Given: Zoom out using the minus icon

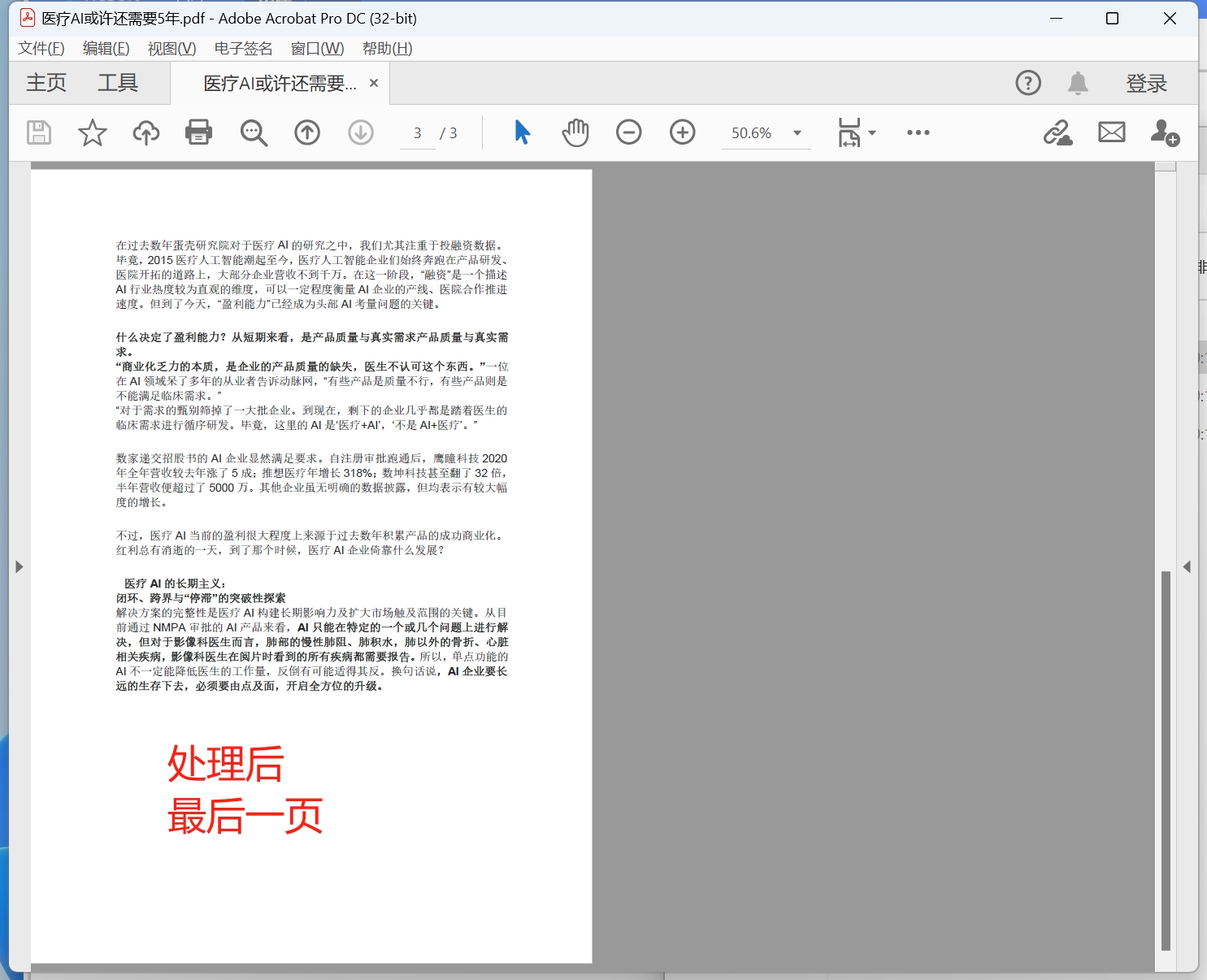Looking at the screenshot, I should [630, 132].
